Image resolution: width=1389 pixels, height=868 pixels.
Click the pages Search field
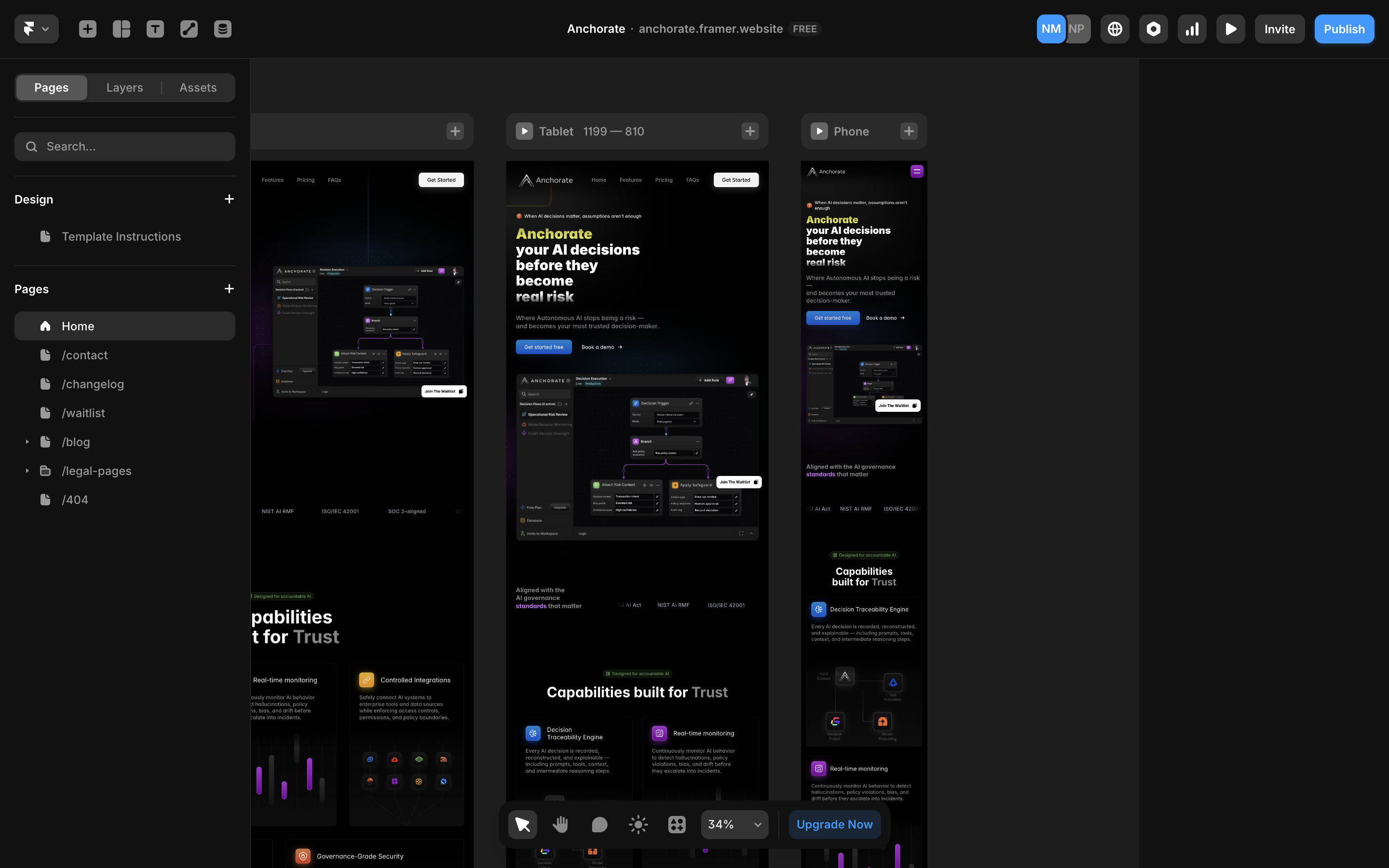click(124, 147)
